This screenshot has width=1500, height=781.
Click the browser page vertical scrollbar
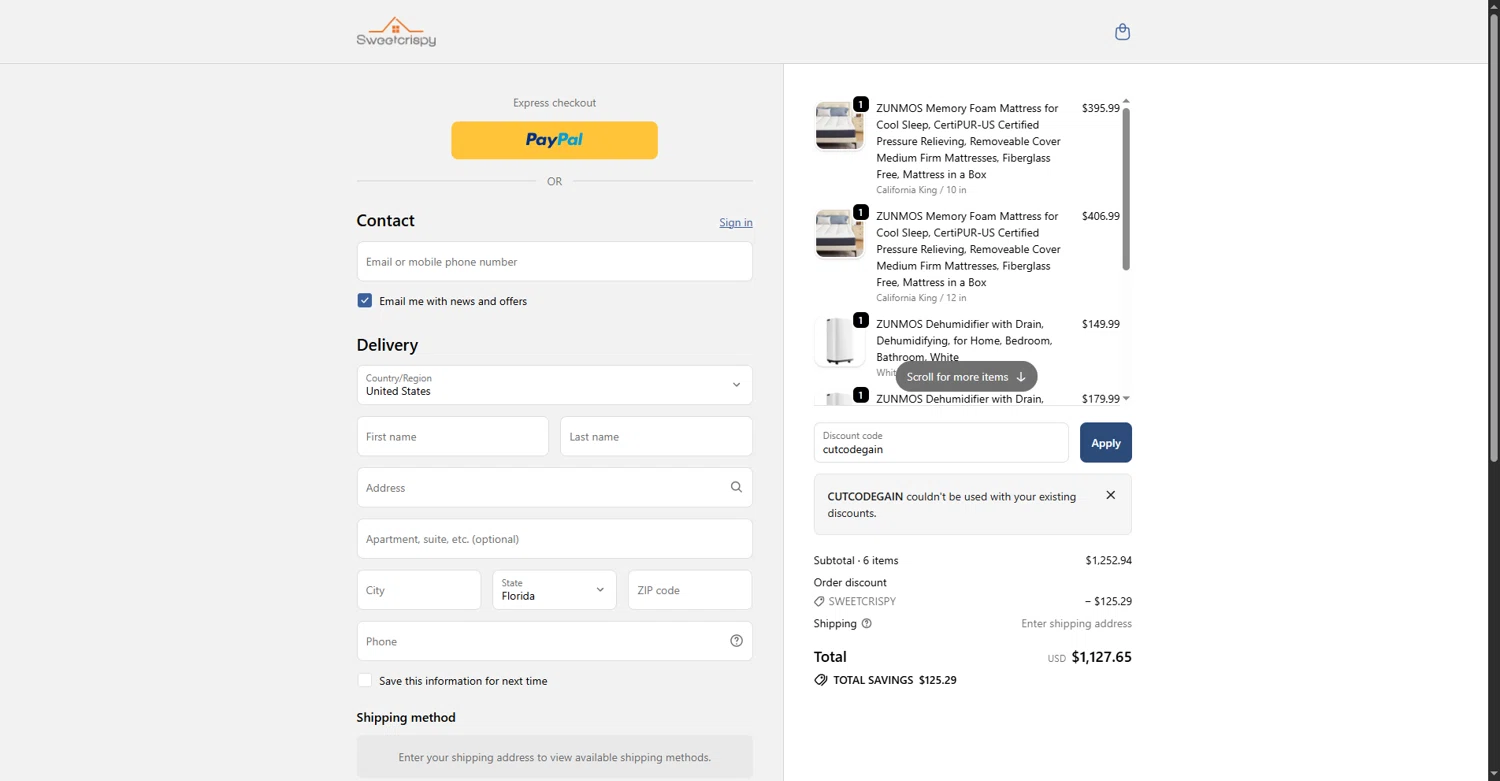[1494, 240]
